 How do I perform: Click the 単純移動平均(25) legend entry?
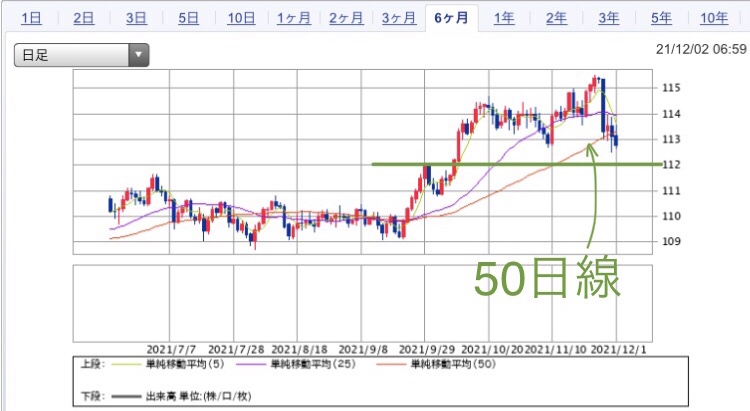[296, 364]
